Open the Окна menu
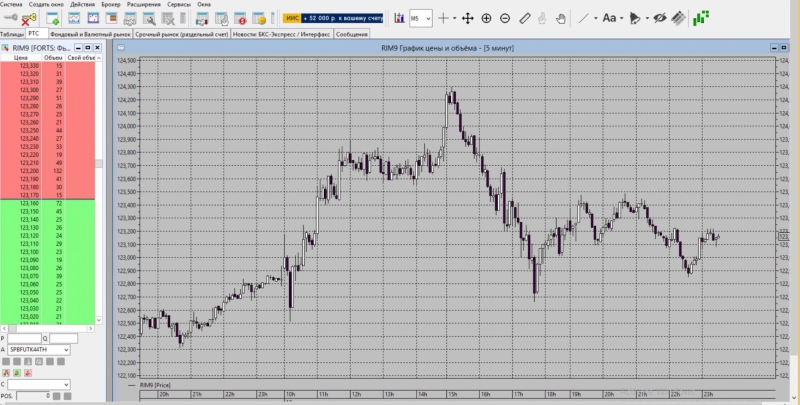The image size is (800, 405). click(x=204, y=4)
